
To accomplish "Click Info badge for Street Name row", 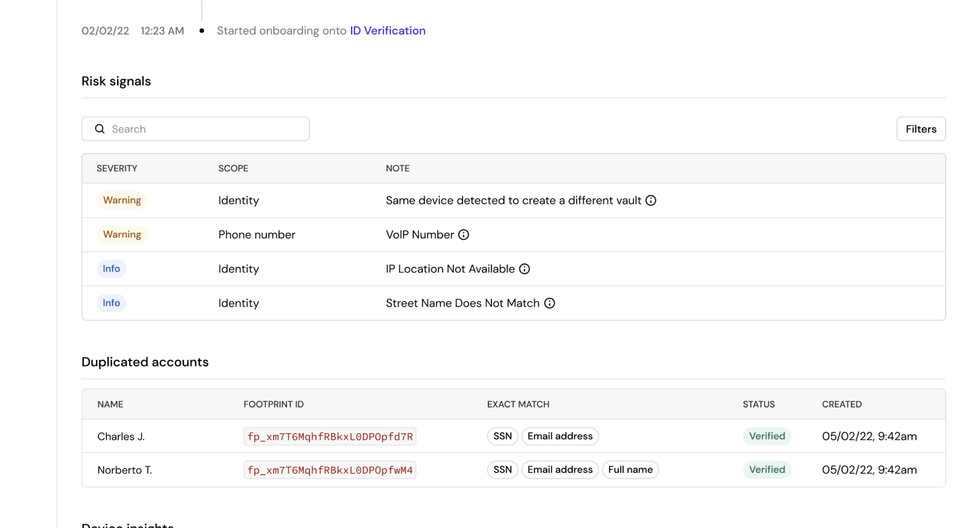I will click(x=111, y=303).
